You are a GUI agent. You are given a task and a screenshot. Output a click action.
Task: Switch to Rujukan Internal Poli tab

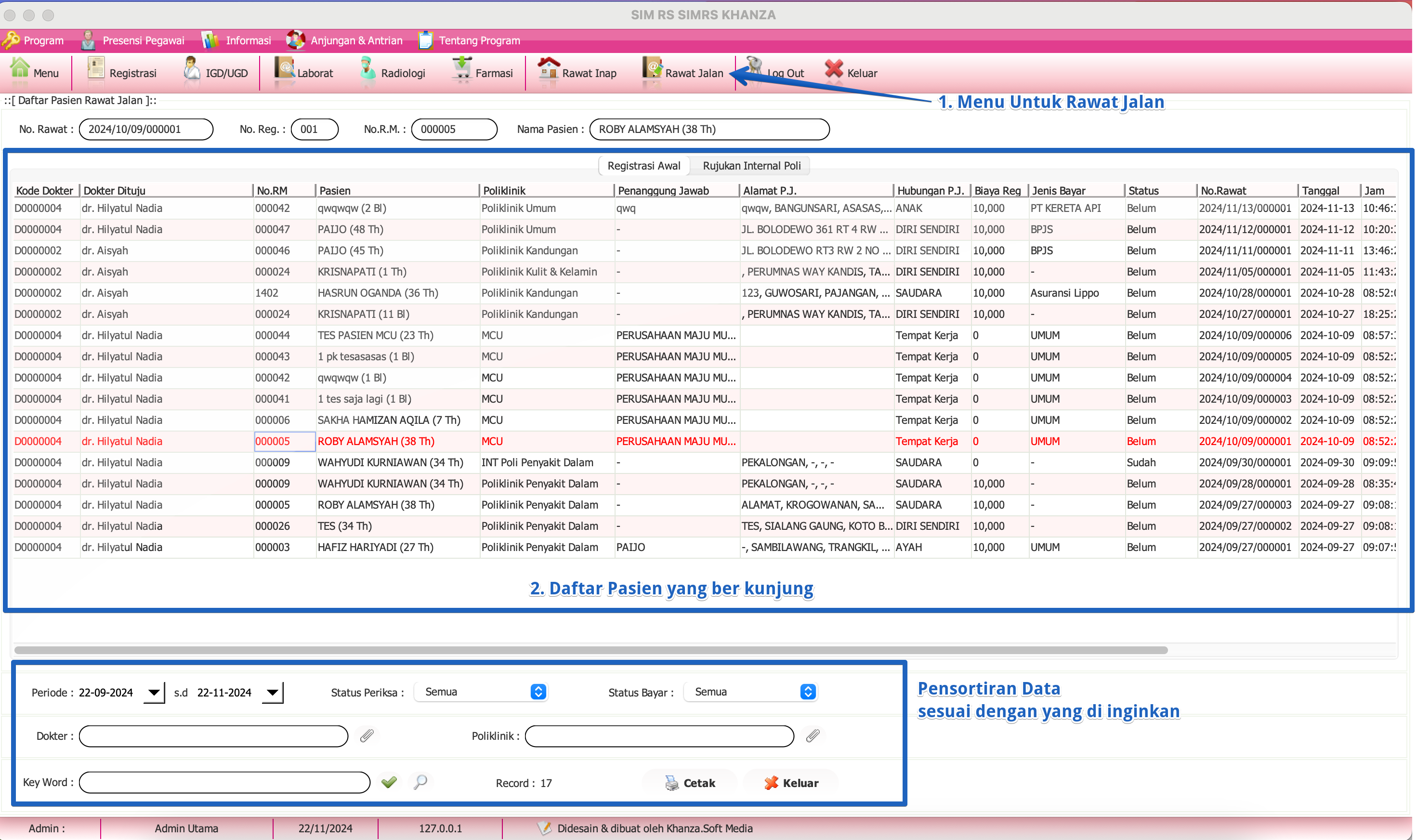point(751,166)
